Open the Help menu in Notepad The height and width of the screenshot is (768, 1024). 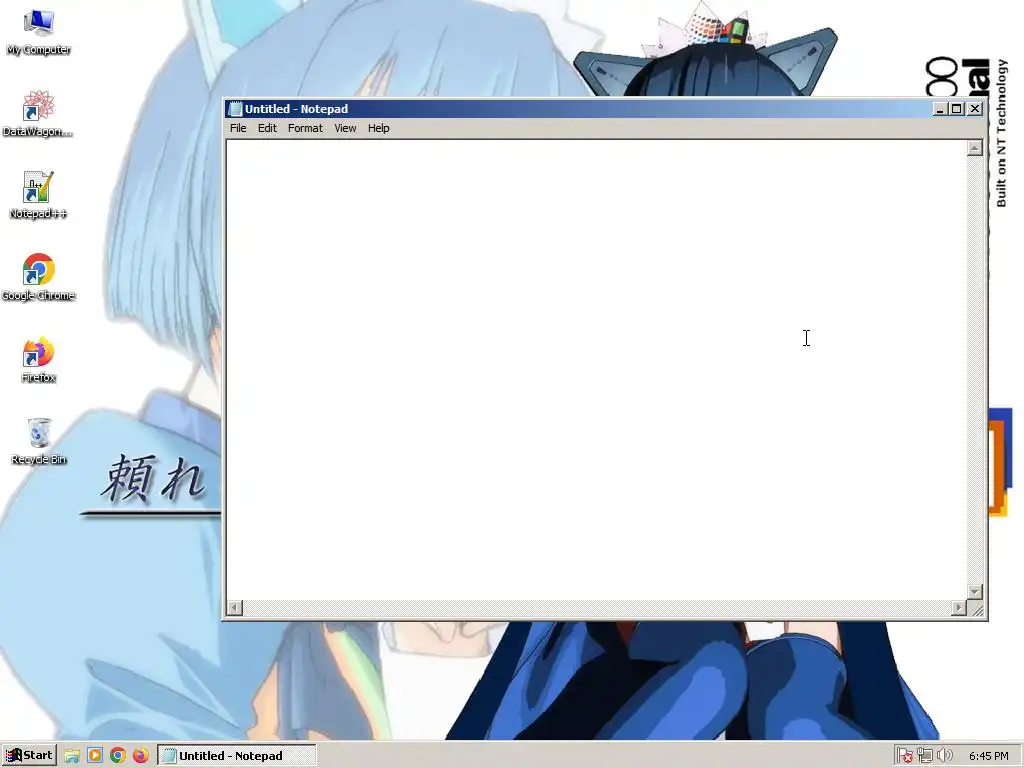coord(378,128)
